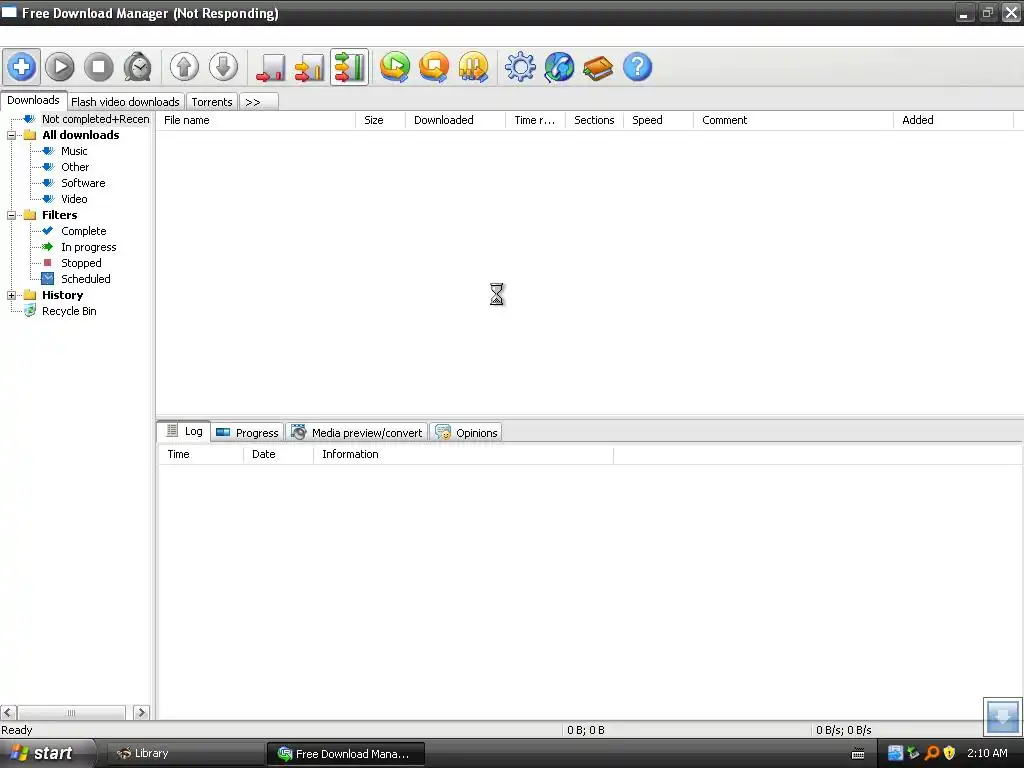The image size is (1024, 768).
Task: Select heavy traffic mode icon
Action: pyautogui.click(x=349, y=67)
